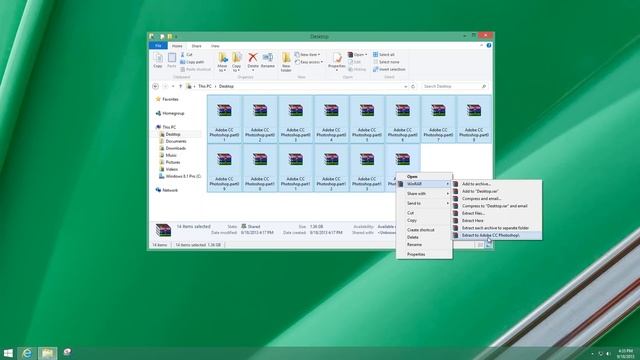Expand Share with in the context menu
Image resolution: width=640 pixels, height=360 pixels.
point(424,194)
